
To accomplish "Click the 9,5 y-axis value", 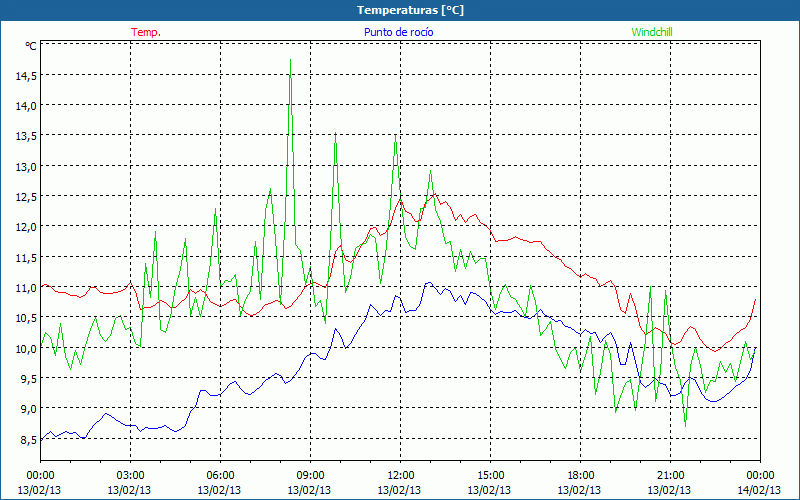I will (29, 378).
